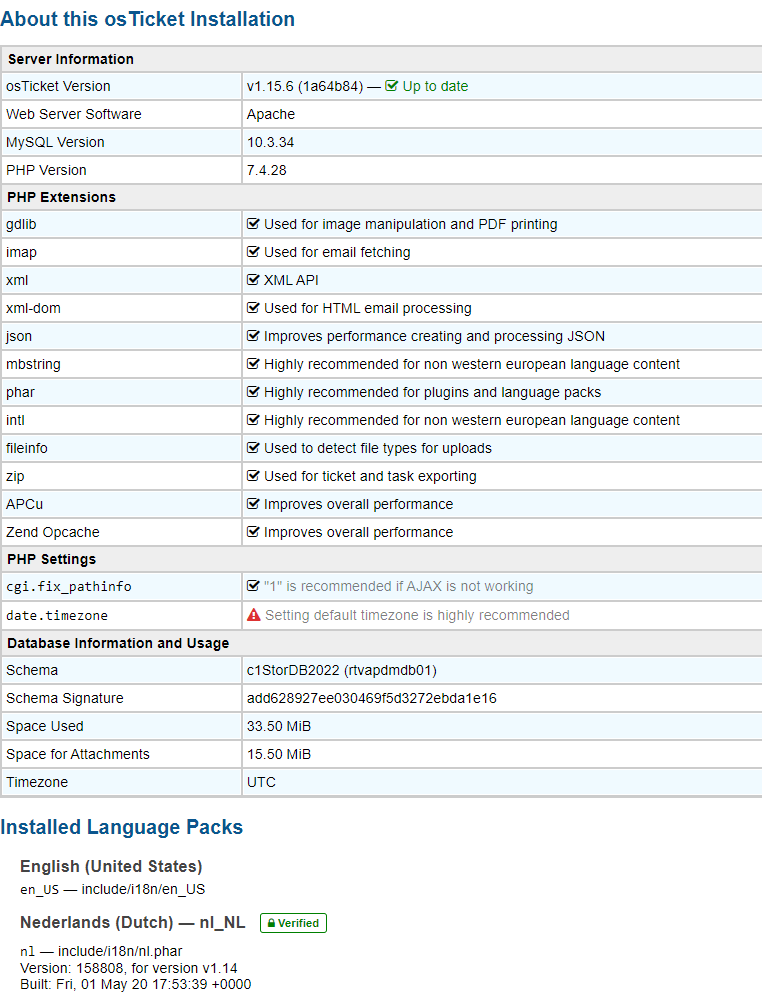Click the PHP Version label
The image size is (762, 998).
tap(46, 170)
